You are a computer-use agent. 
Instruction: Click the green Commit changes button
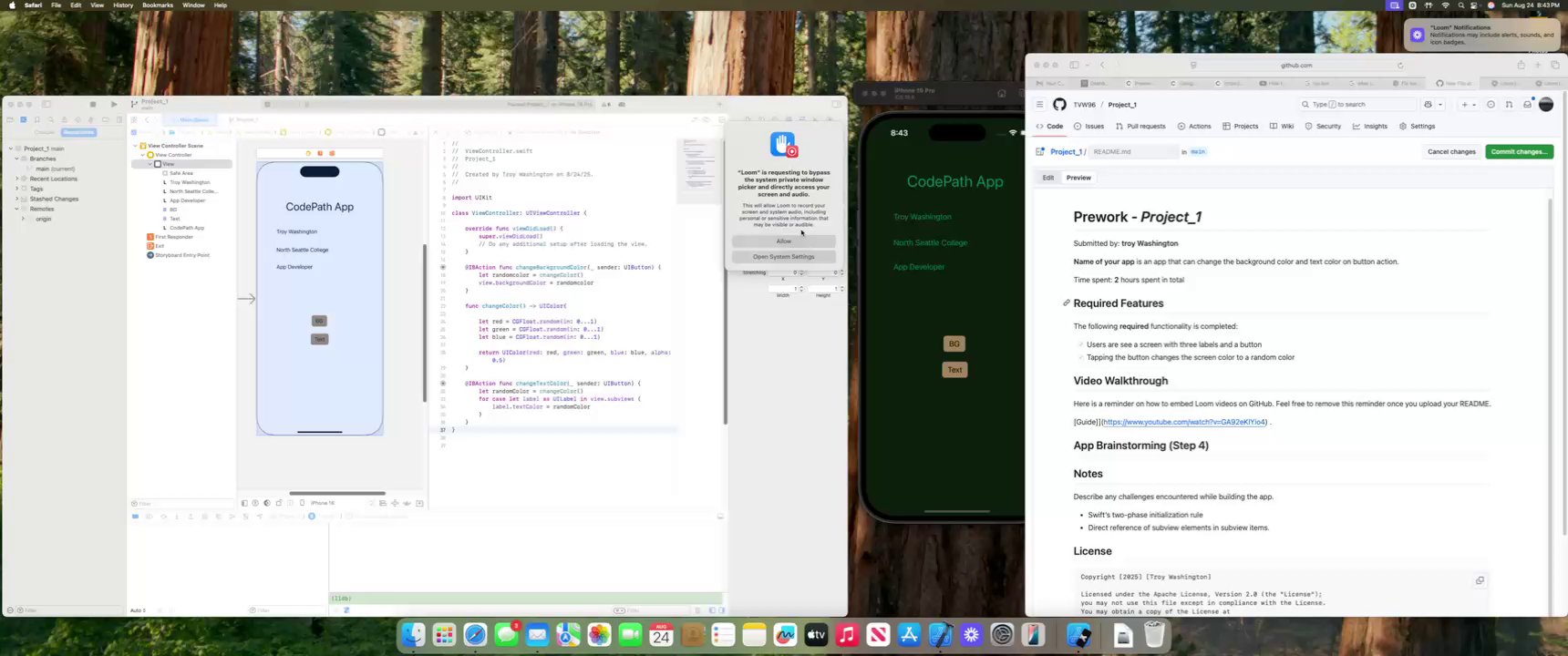(x=1519, y=152)
